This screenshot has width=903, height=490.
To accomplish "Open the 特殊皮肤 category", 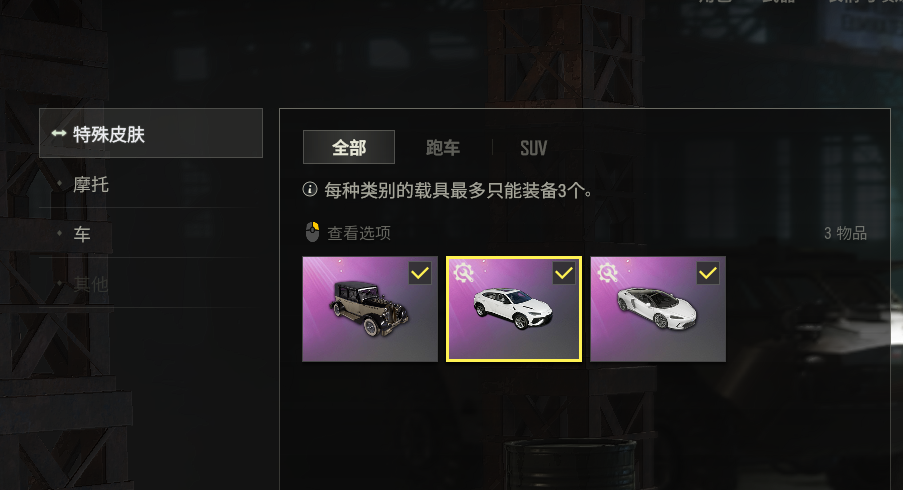I will (151, 133).
